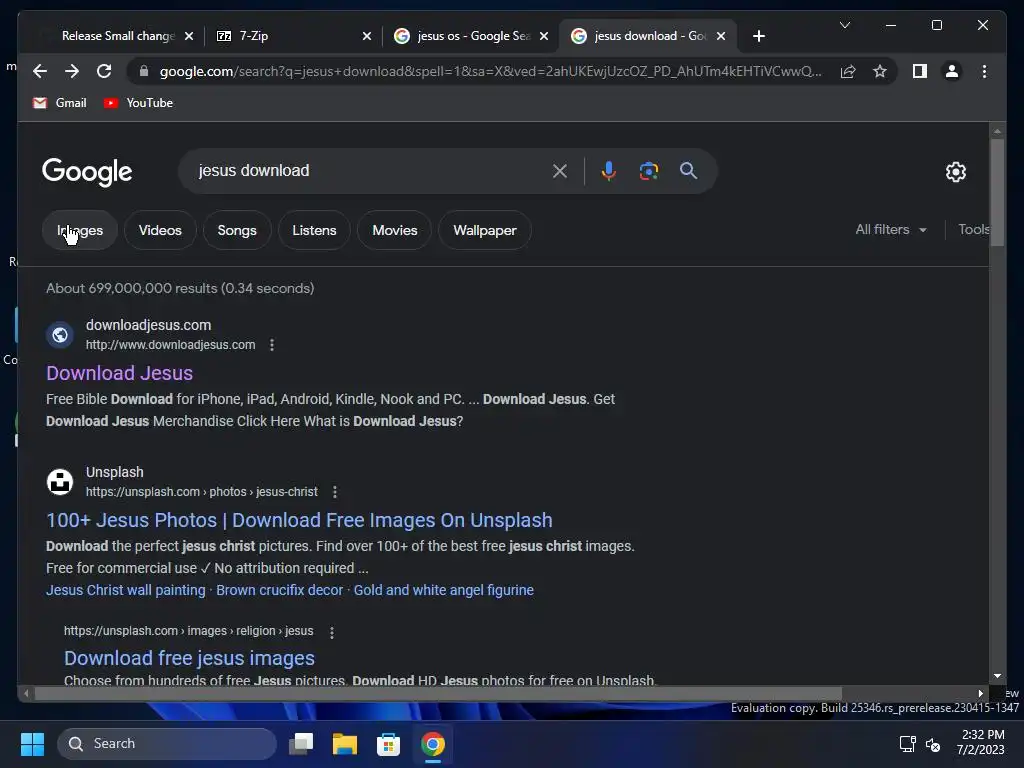This screenshot has height=768, width=1024.
Task: Open Gmail bookmark
Action: (60, 103)
